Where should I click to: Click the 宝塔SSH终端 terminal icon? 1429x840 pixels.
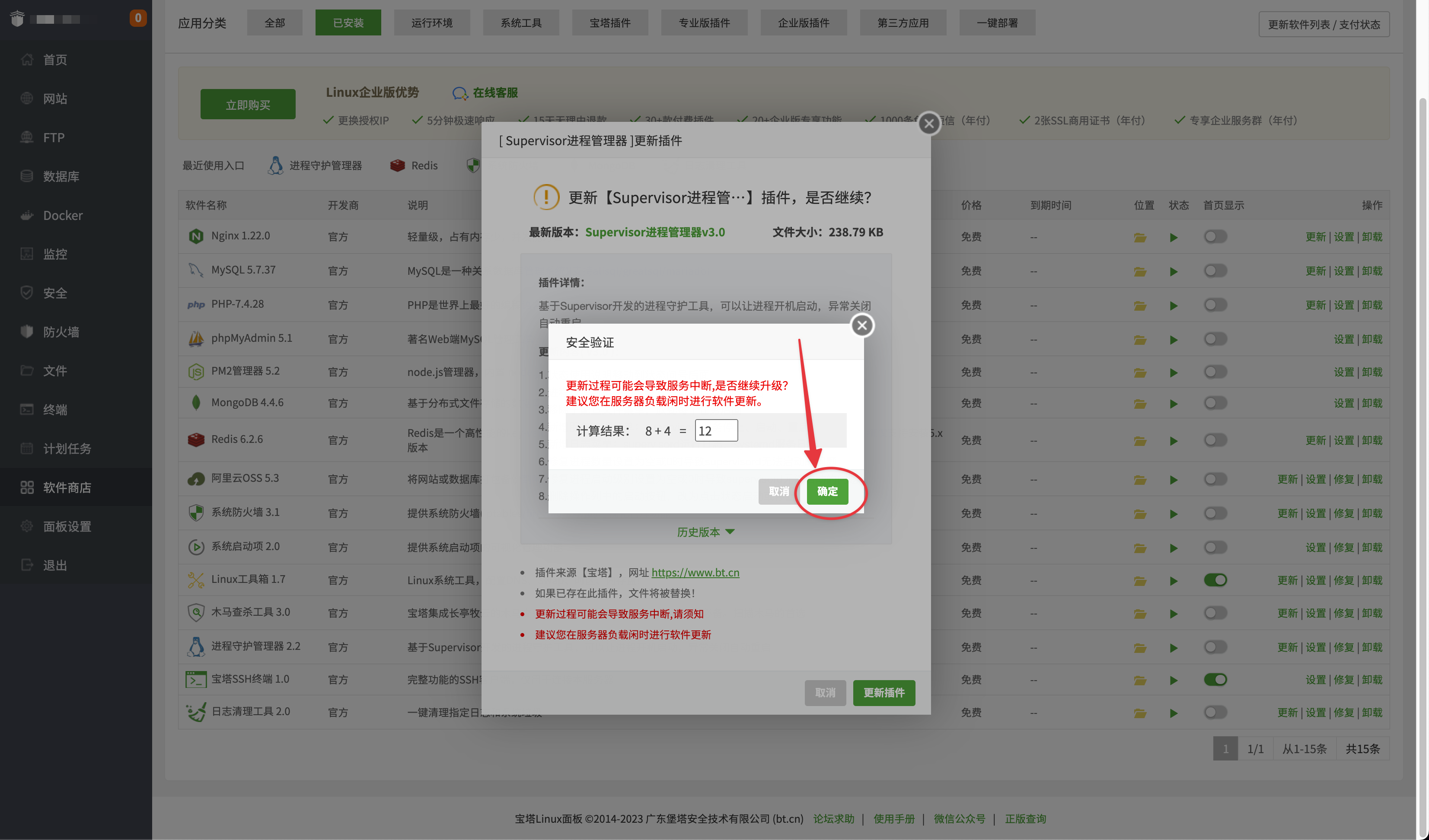(x=196, y=679)
